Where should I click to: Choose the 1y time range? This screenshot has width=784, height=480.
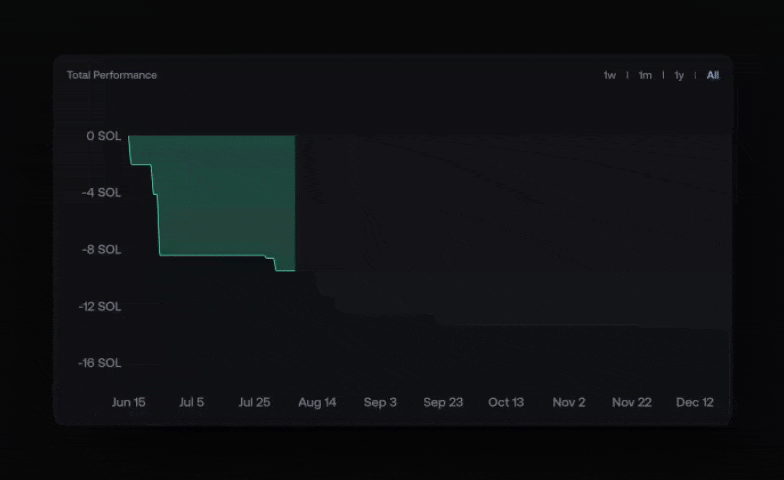click(679, 76)
